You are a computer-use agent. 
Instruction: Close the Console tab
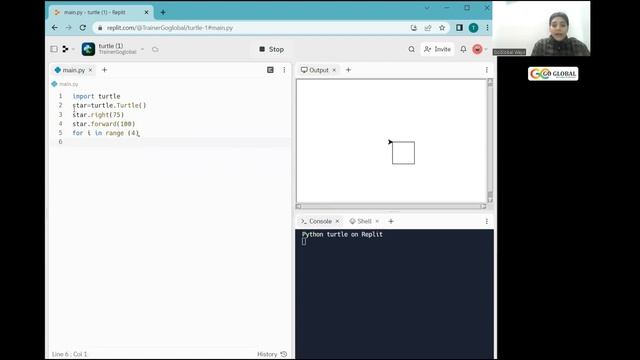coord(337,221)
